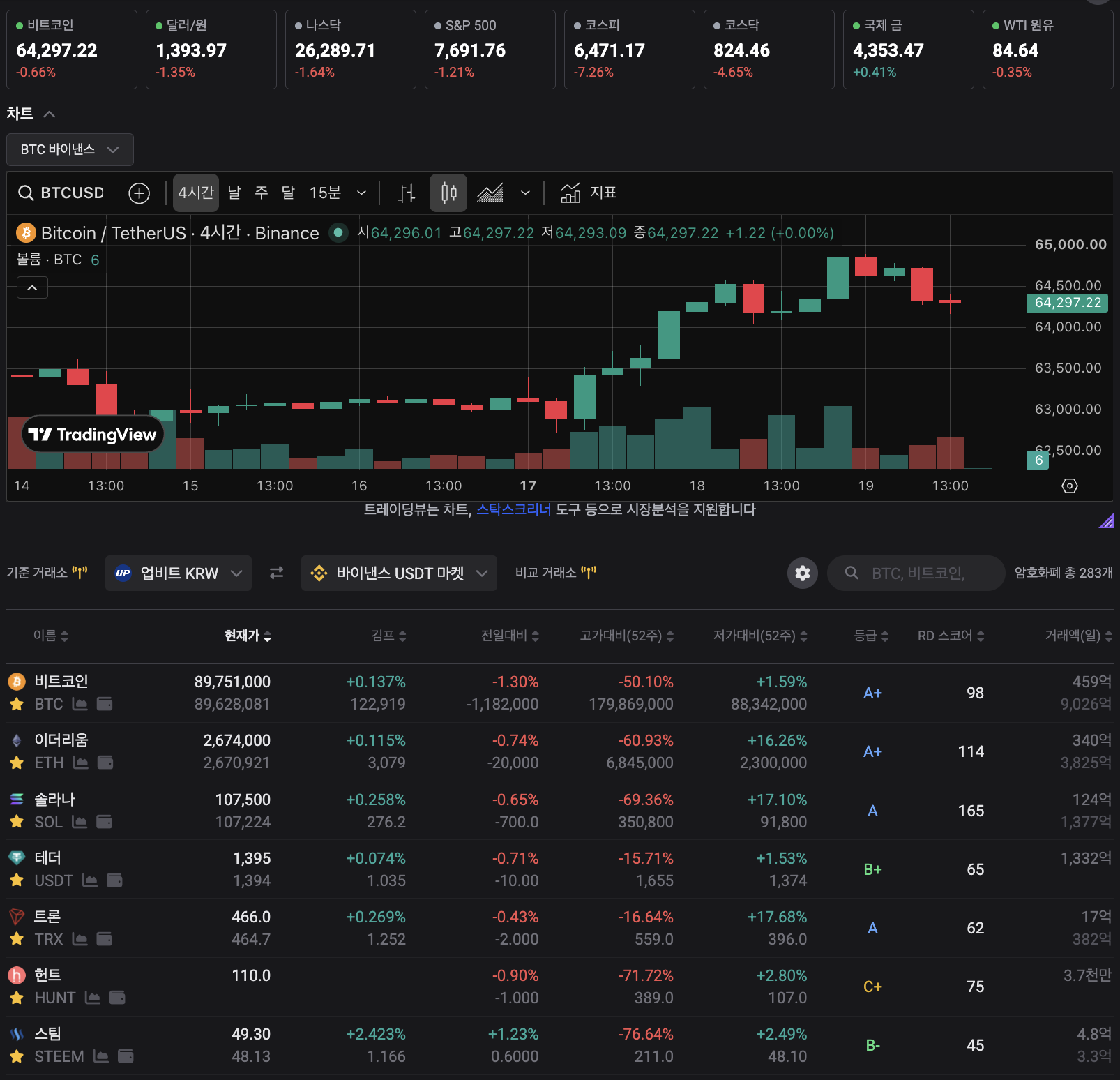
Task: Open the wallet icon in the BTC row
Action: [105, 704]
